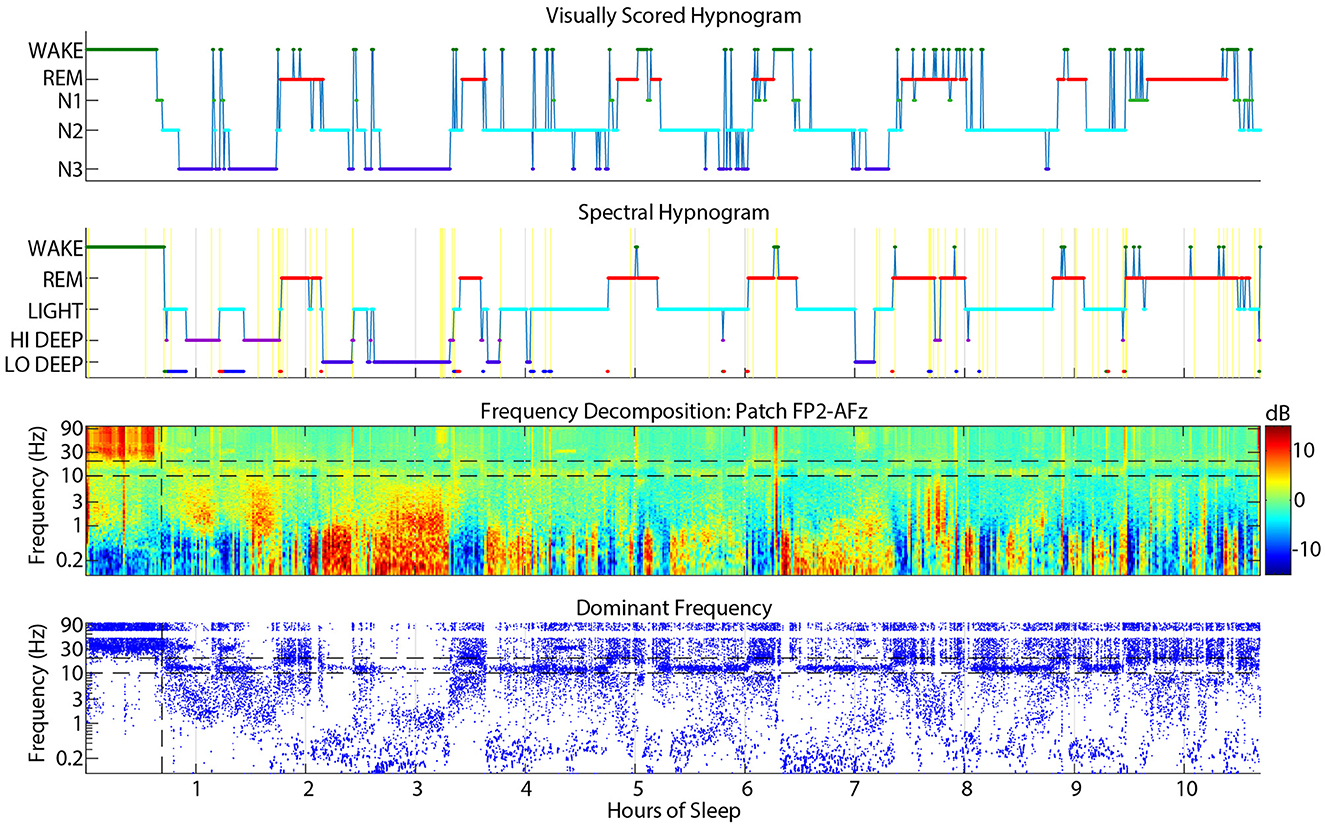
Task: Click hour tick label 7 on x-axis
Action: (854, 789)
